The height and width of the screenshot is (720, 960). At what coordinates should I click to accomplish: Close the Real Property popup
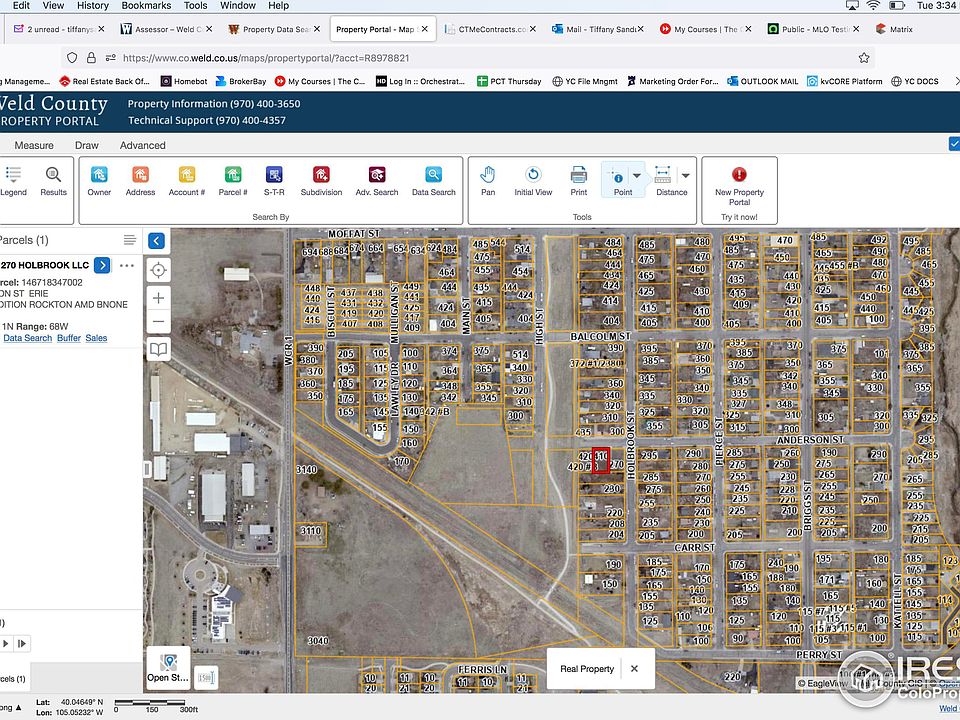click(634, 668)
